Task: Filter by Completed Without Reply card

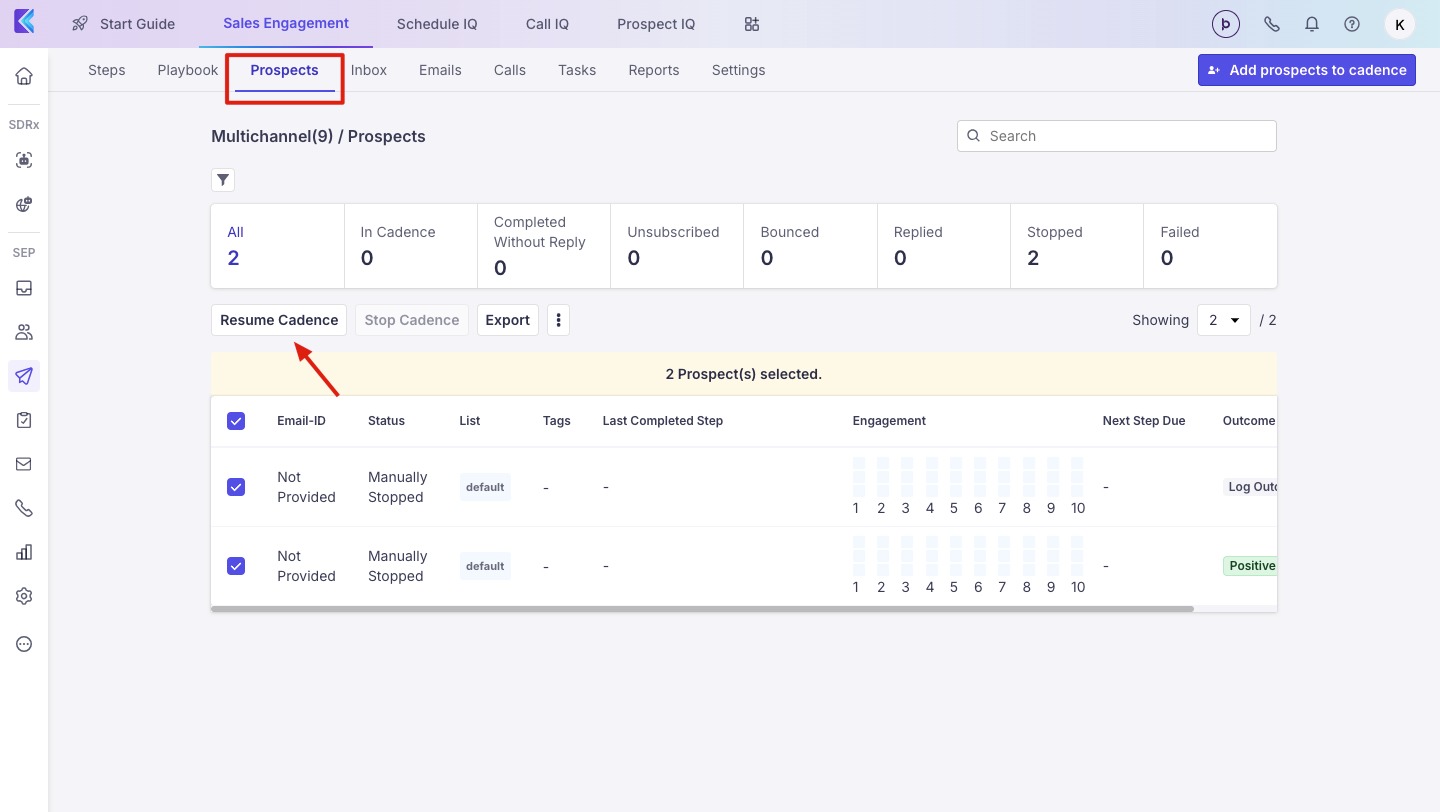Action: 544,246
